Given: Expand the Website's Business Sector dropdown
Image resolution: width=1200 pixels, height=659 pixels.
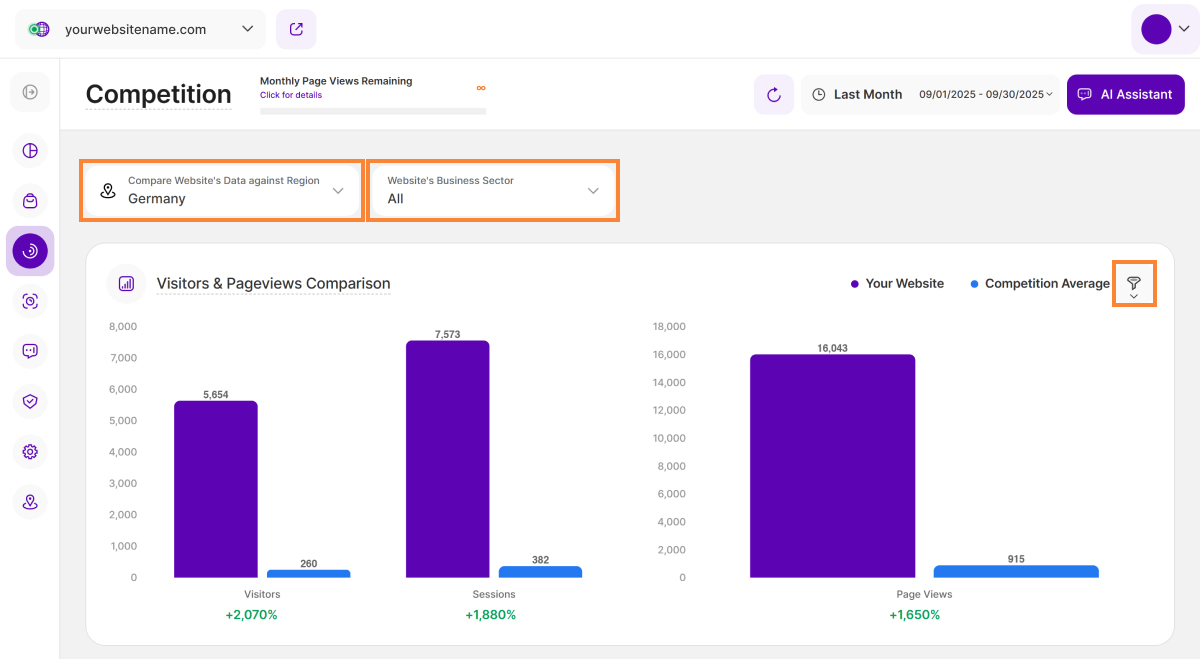Looking at the screenshot, I should pos(492,190).
